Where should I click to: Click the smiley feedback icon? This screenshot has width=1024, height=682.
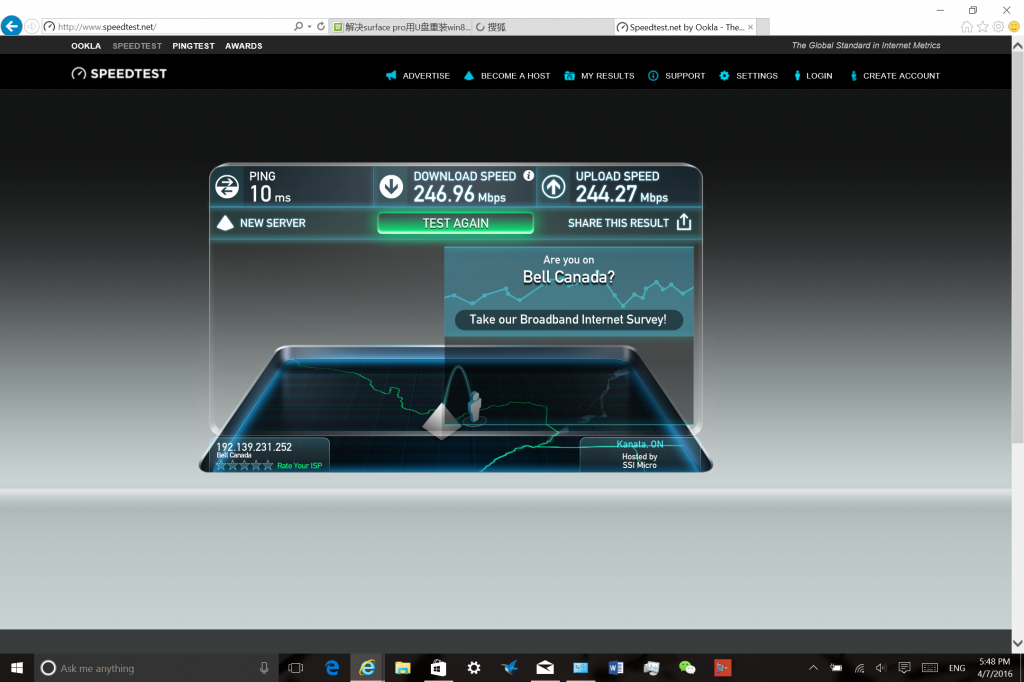click(x=1014, y=27)
